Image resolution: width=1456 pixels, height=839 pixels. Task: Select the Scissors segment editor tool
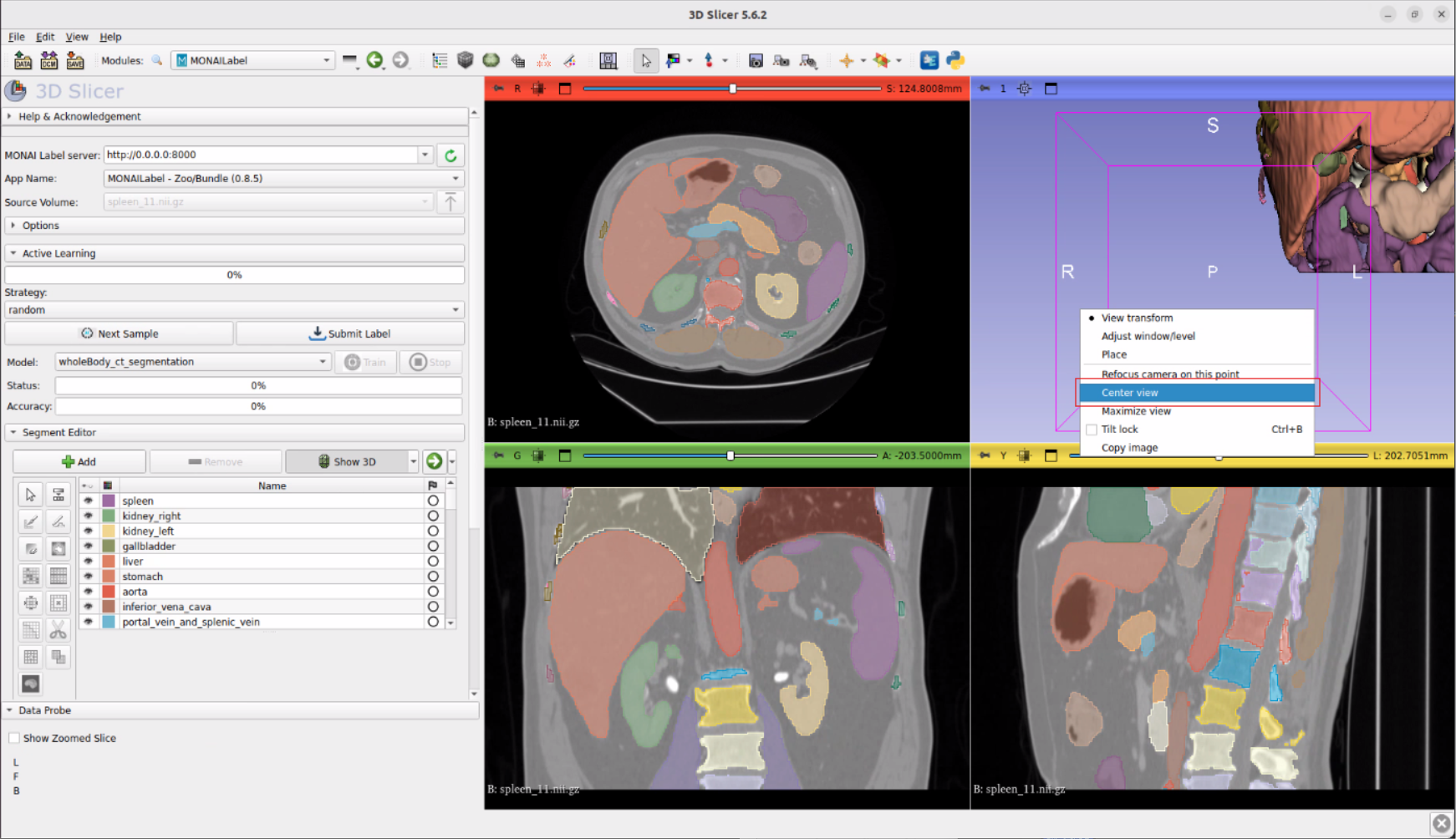point(58,629)
